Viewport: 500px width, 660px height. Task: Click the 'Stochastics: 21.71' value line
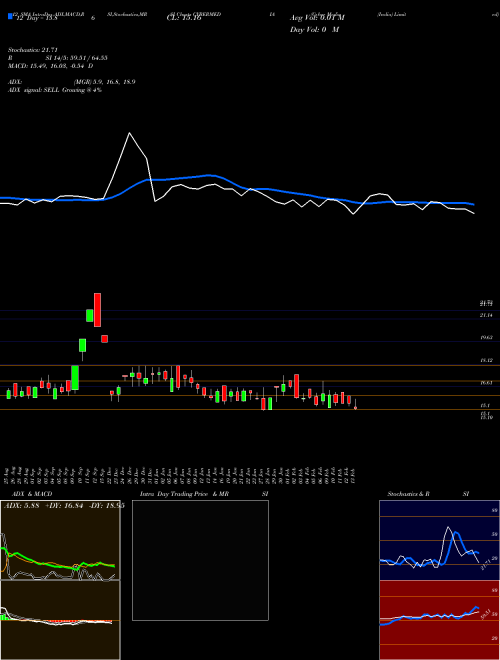(x=32, y=50)
